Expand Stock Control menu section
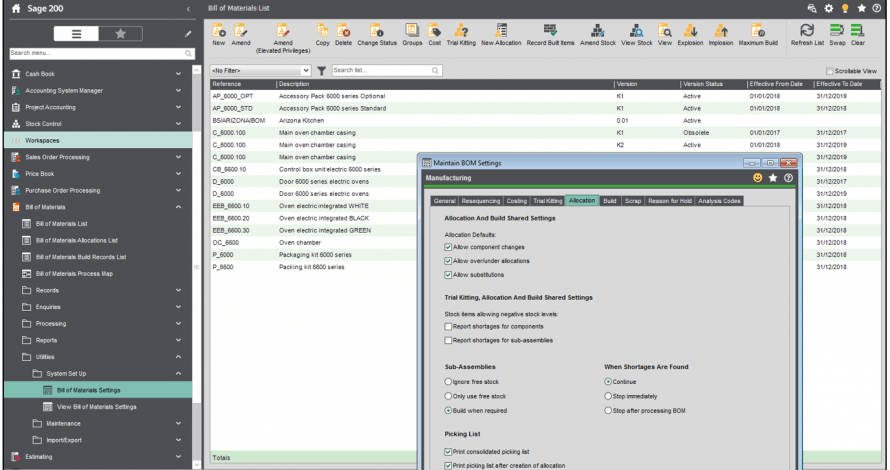The height and width of the screenshot is (470, 890). (178, 124)
